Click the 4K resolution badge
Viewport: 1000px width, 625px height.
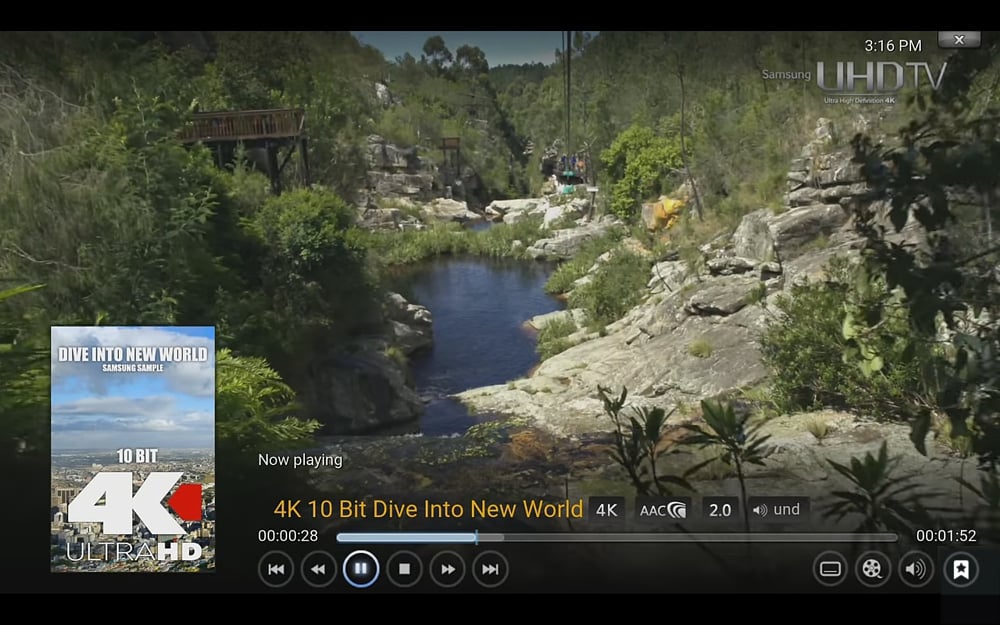click(607, 510)
